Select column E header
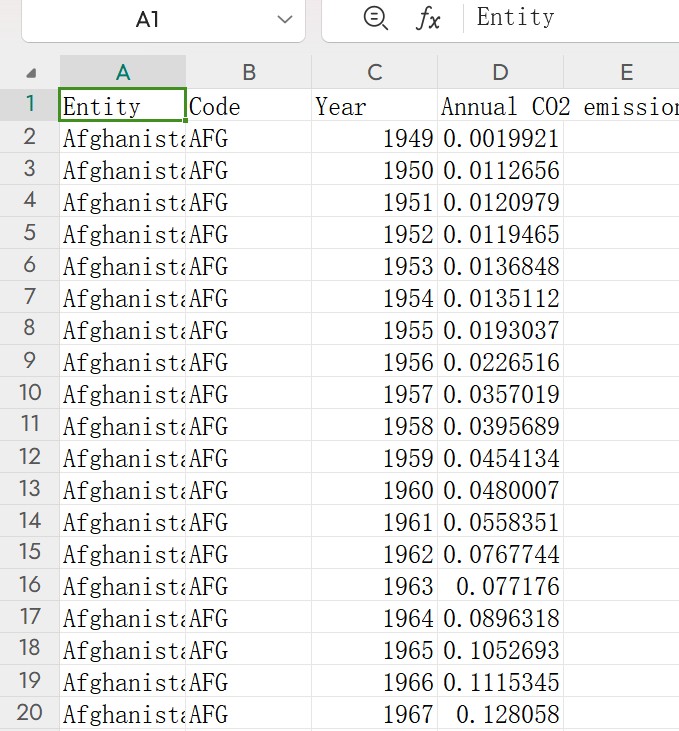This screenshot has height=731, width=679. coord(626,72)
